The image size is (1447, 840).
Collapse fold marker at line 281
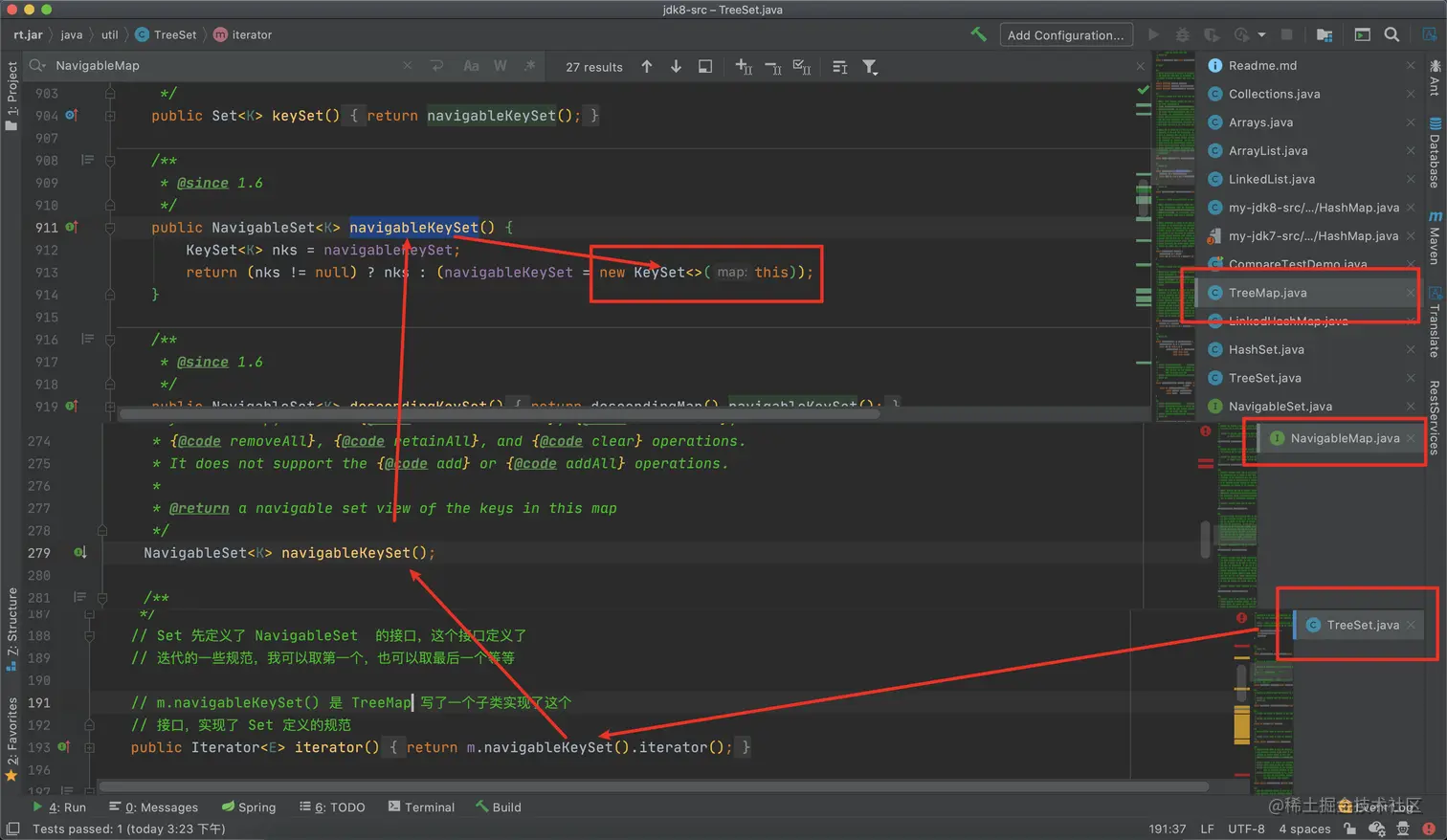(102, 597)
